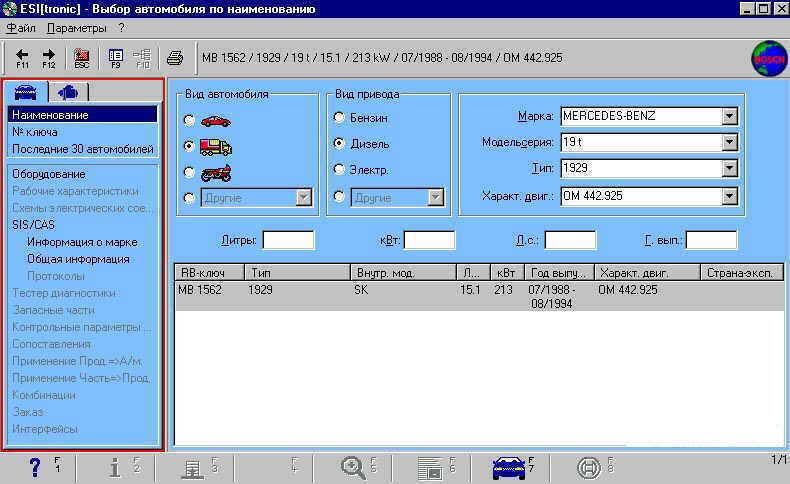Select the Бензин drive type option

(x=339, y=117)
